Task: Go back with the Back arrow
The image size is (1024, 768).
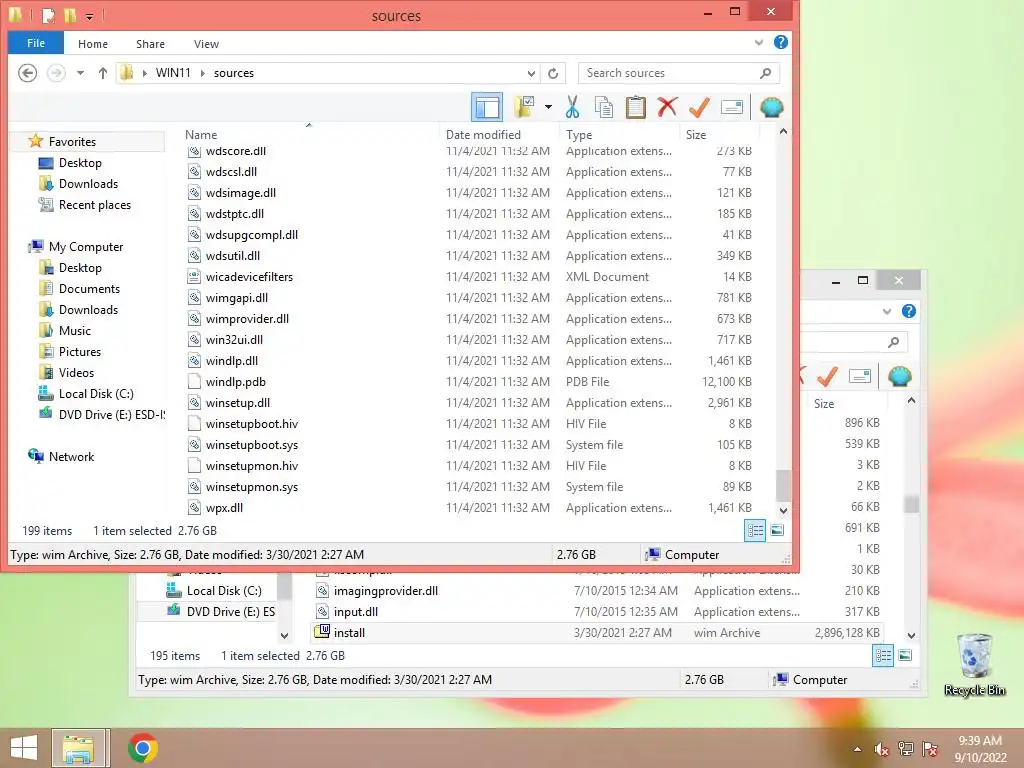Action: pyautogui.click(x=27, y=72)
